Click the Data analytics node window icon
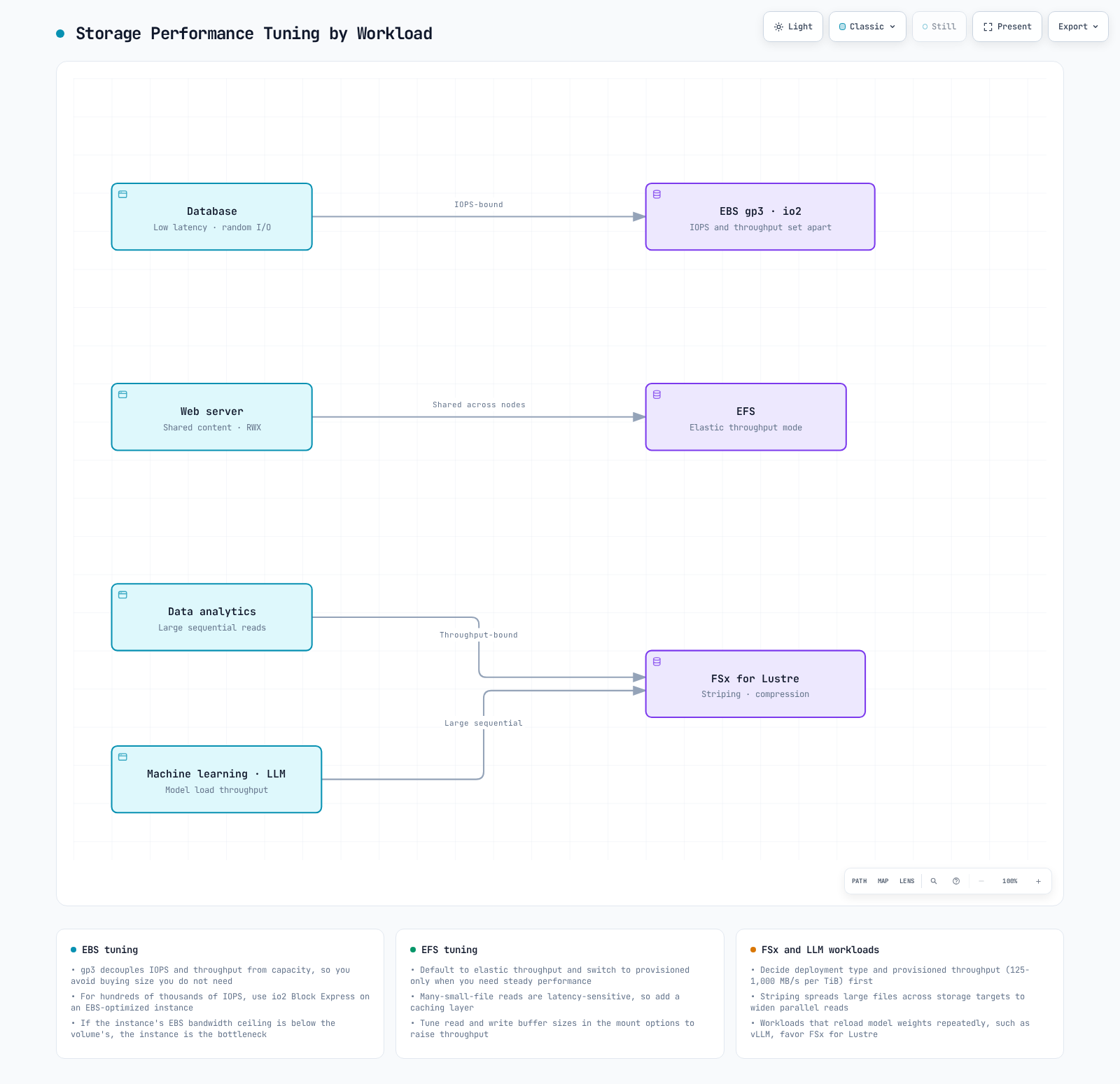 click(x=122, y=595)
